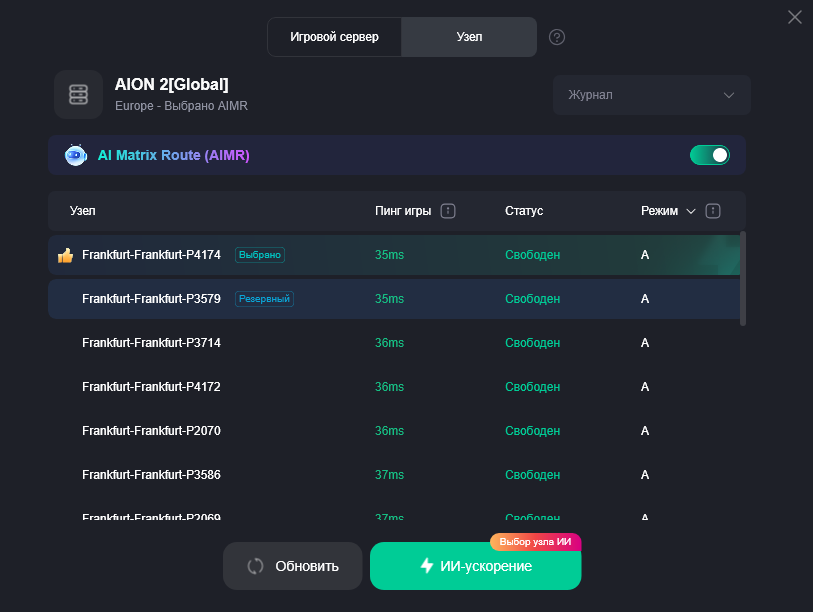Select node Frankfurt-Frankfurt-P4172

[394, 387]
